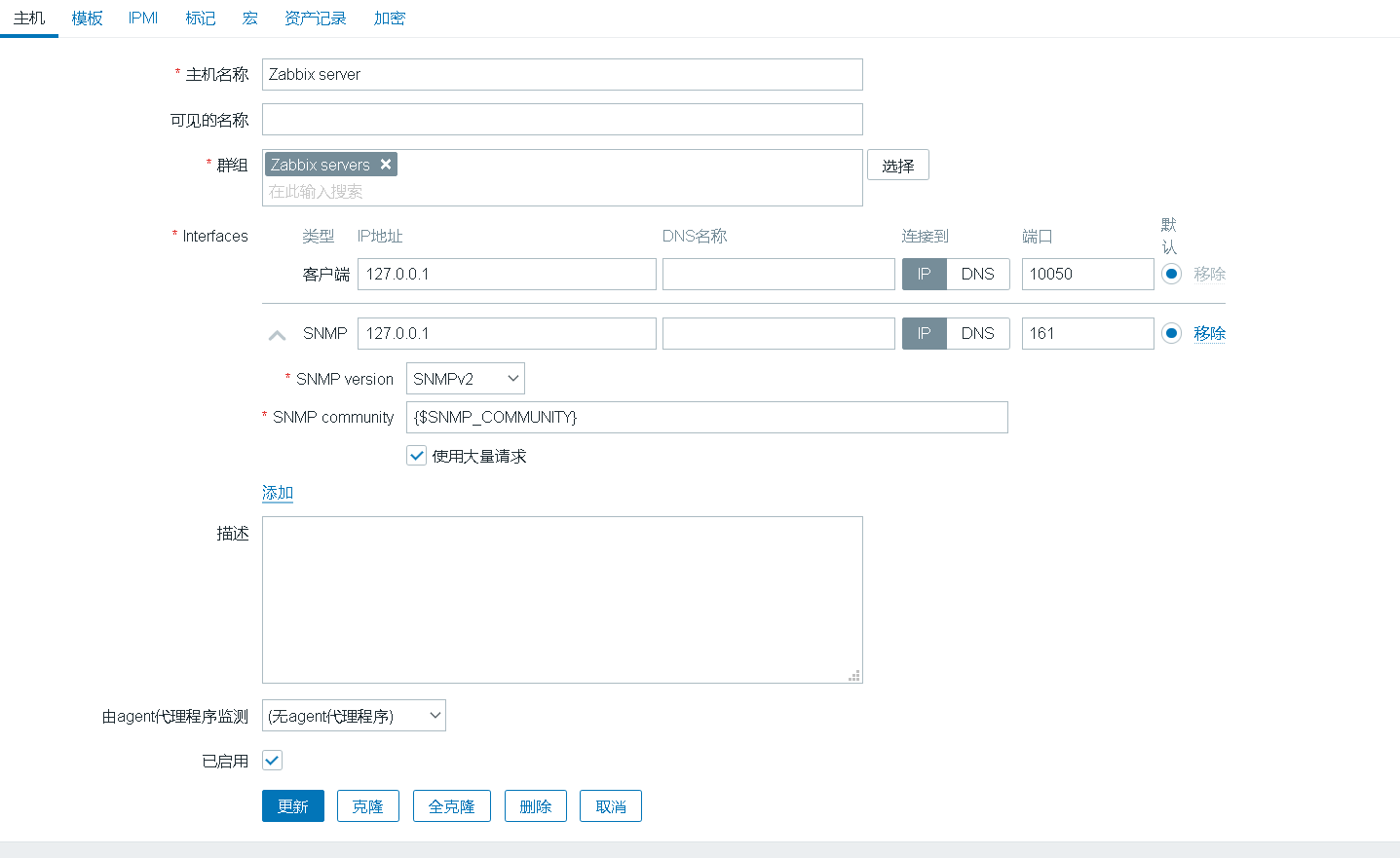Select the default radio for SNMP interface

click(1172, 333)
